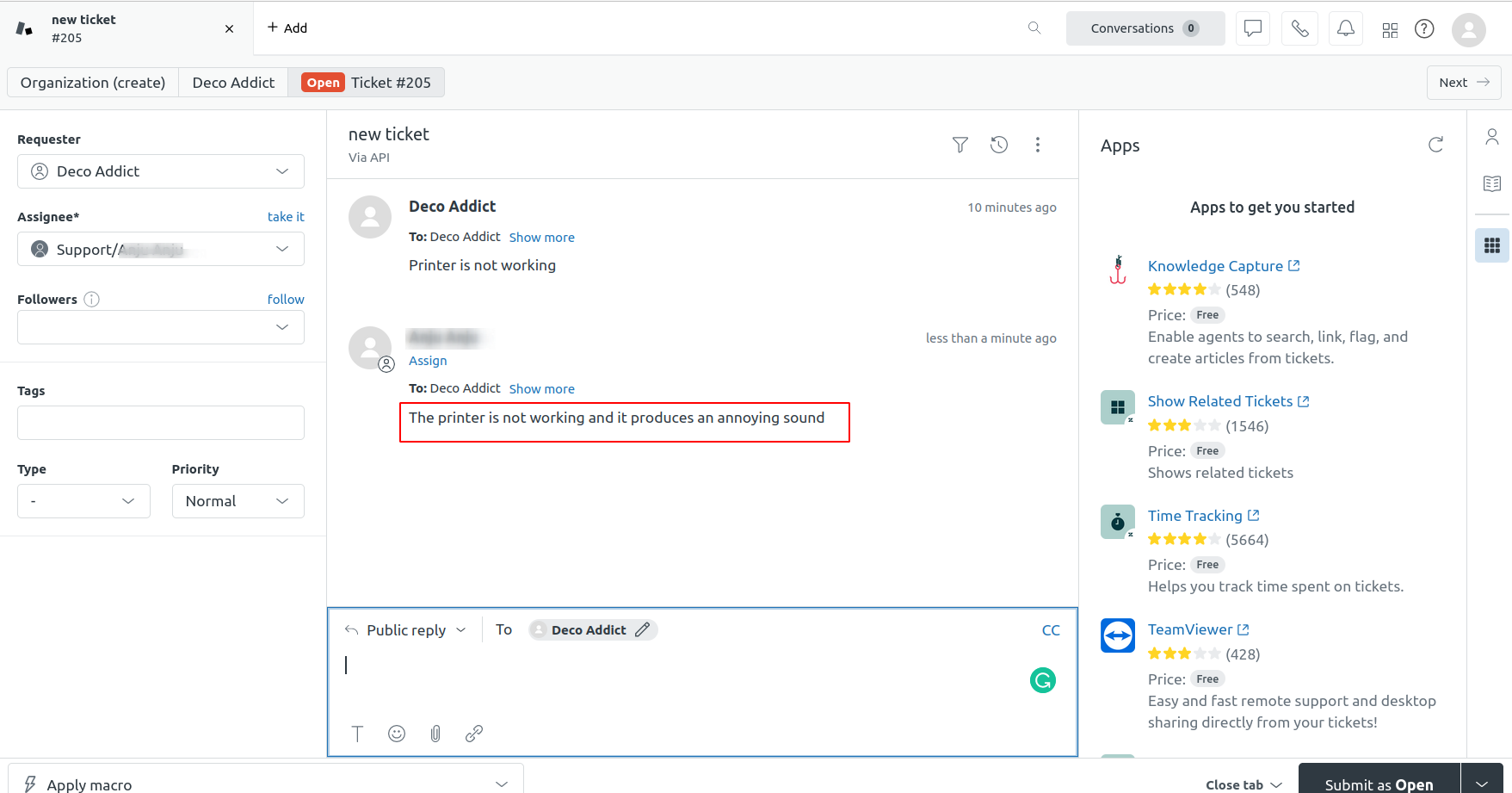The image size is (1512, 793).
Task: Switch to the Deco Addict tab
Action: click(233, 83)
